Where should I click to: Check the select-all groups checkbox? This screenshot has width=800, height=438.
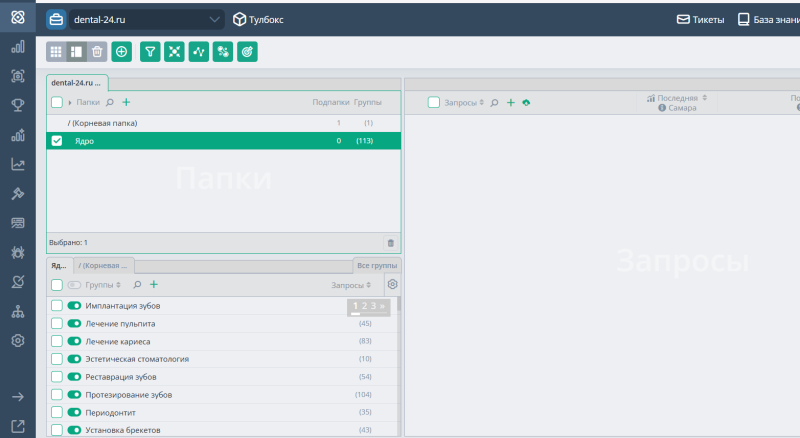coord(57,285)
